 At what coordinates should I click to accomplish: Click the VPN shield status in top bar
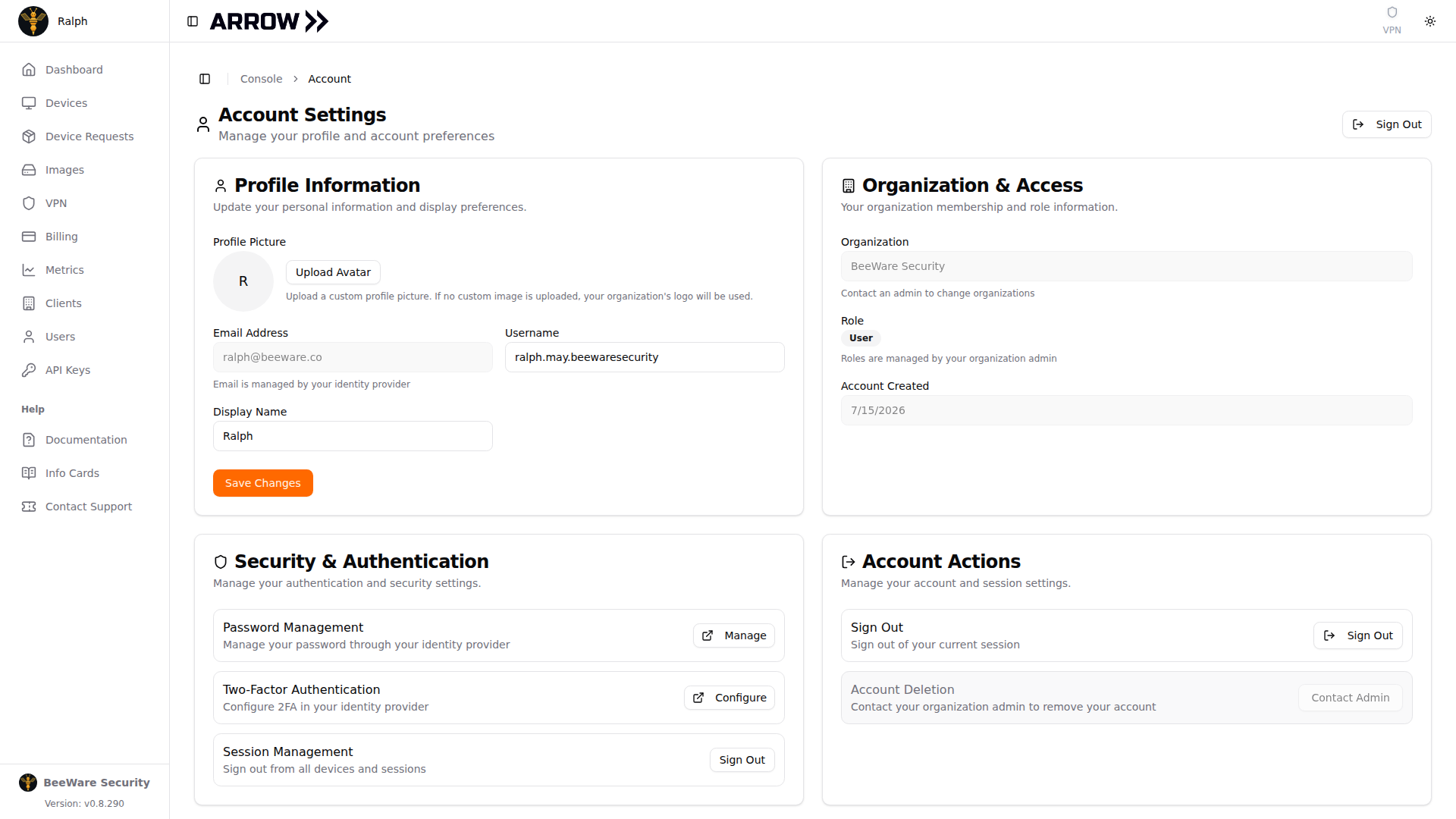point(1392,20)
